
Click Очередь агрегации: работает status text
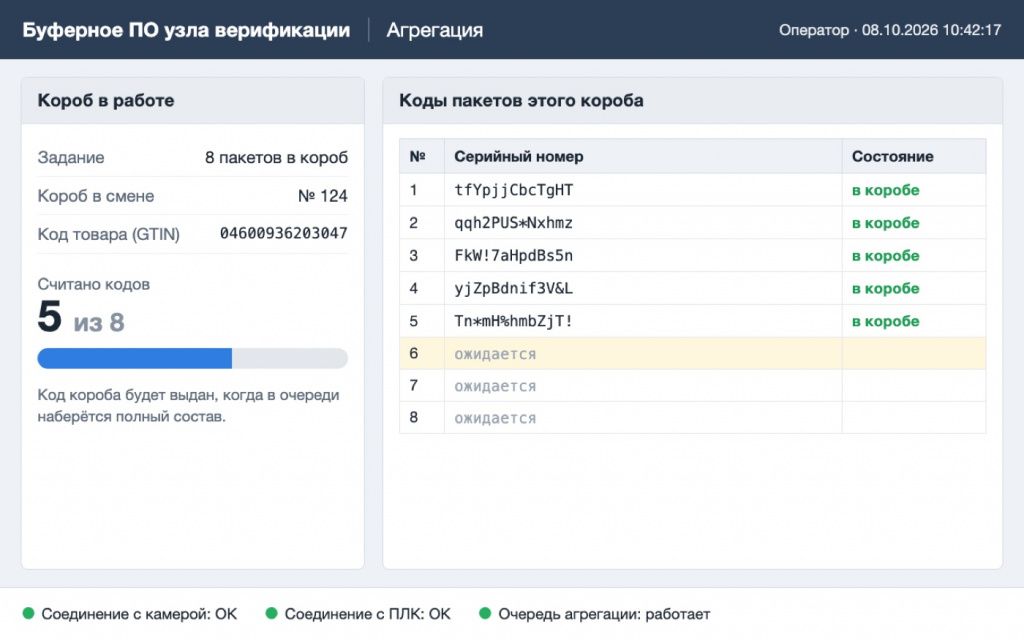pos(604,614)
